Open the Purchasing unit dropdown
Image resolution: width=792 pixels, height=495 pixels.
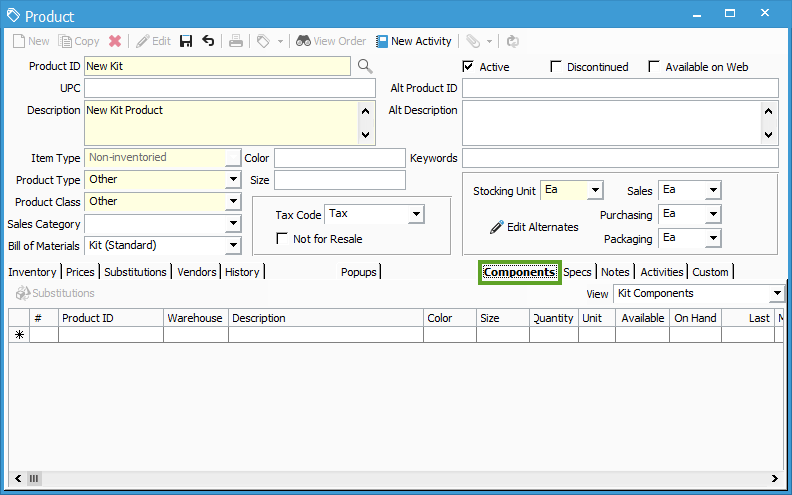713,214
